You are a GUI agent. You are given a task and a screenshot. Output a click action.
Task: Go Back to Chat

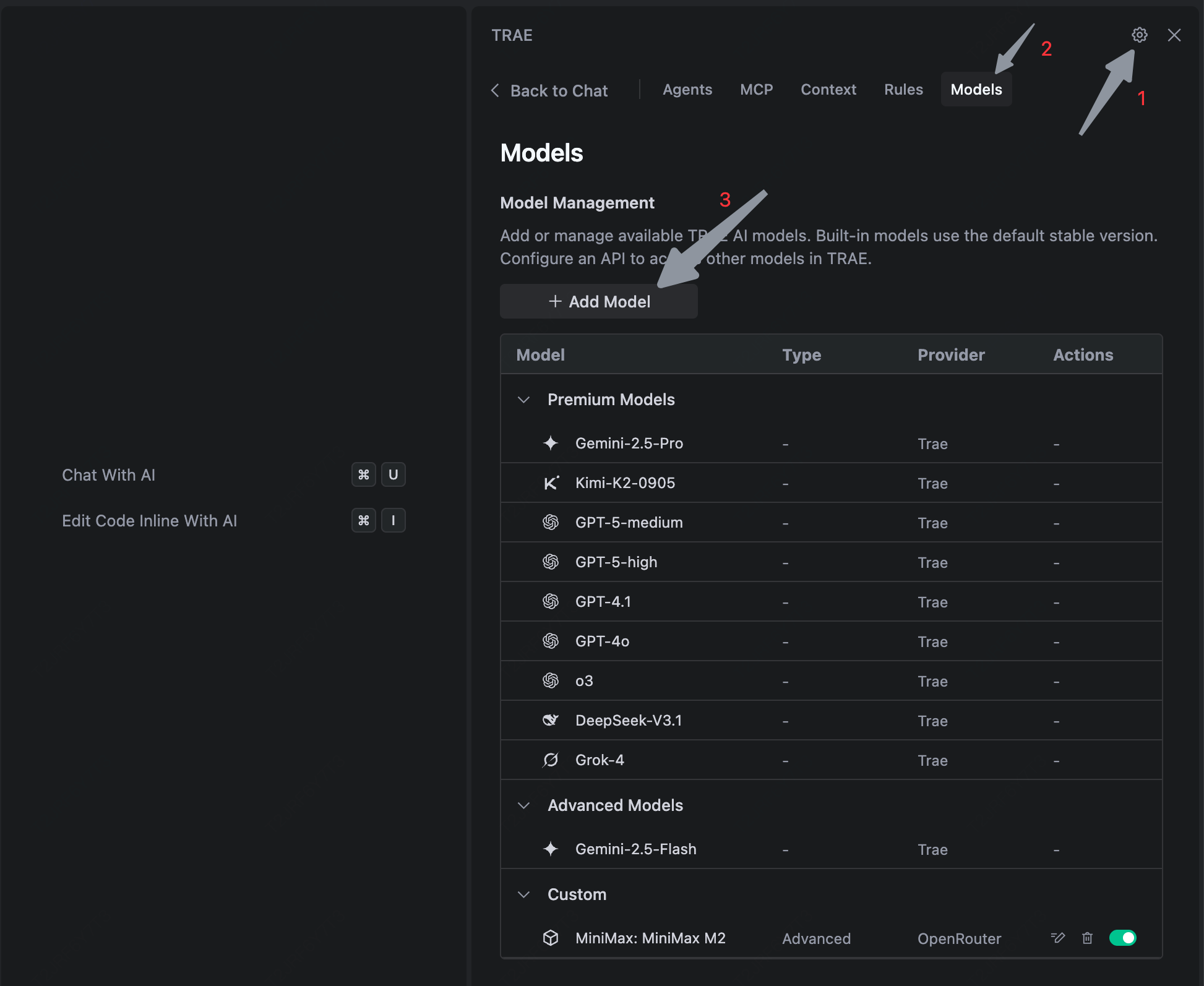click(549, 91)
